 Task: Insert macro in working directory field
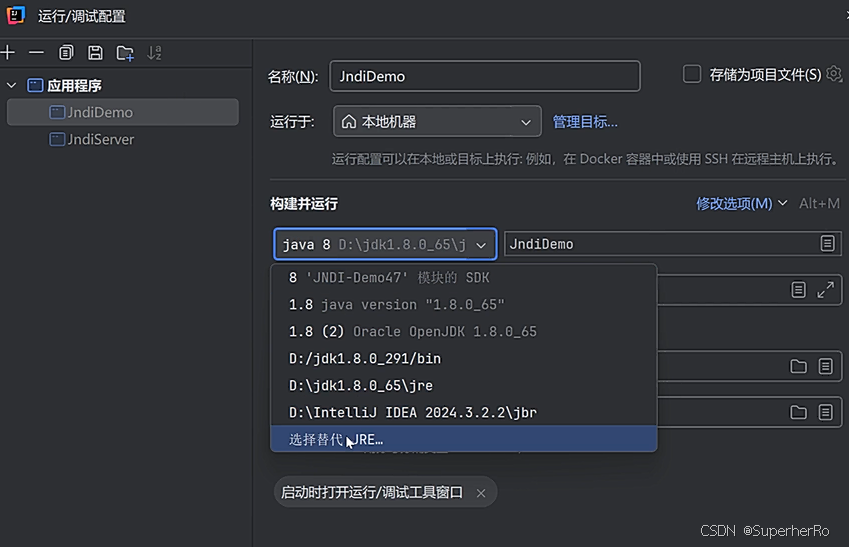[x=826, y=367]
